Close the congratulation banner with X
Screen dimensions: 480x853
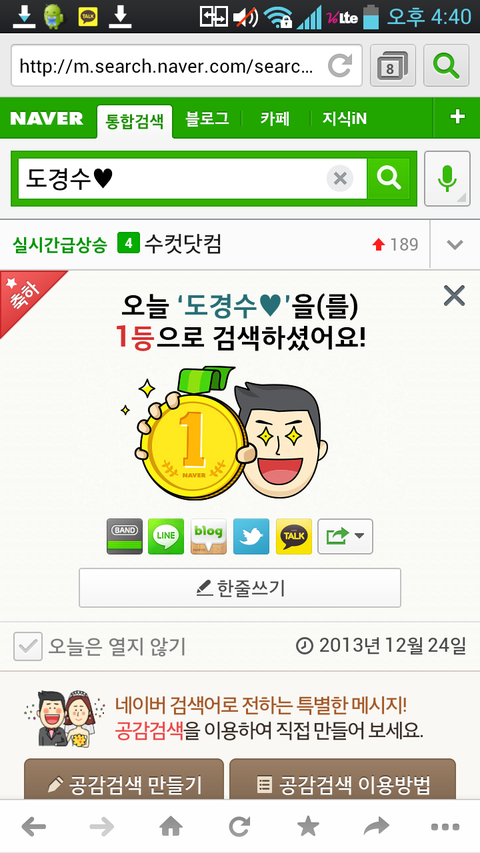pos(454,296)
